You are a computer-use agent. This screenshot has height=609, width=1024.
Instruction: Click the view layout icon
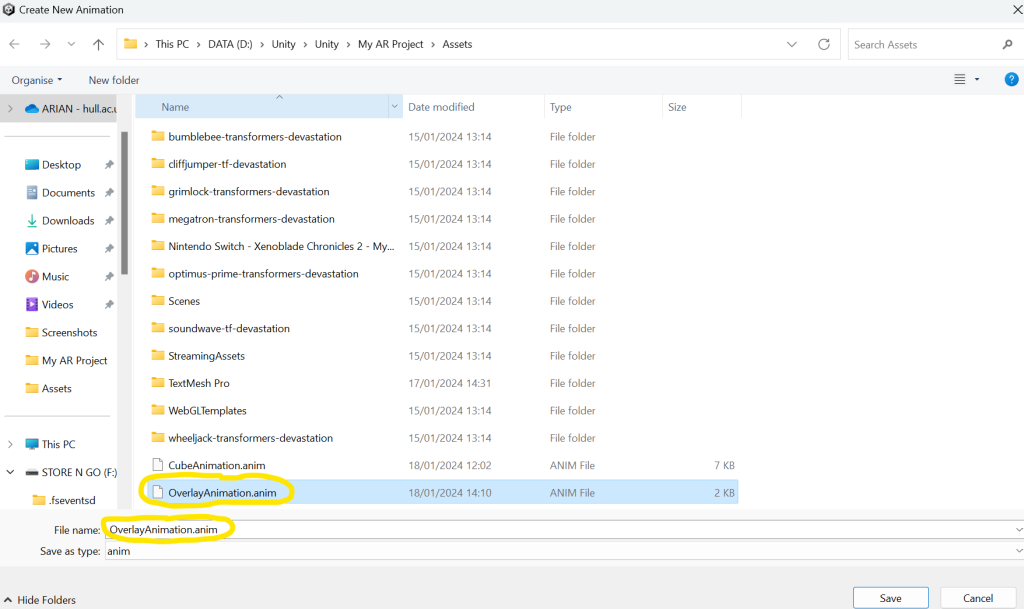960,80
